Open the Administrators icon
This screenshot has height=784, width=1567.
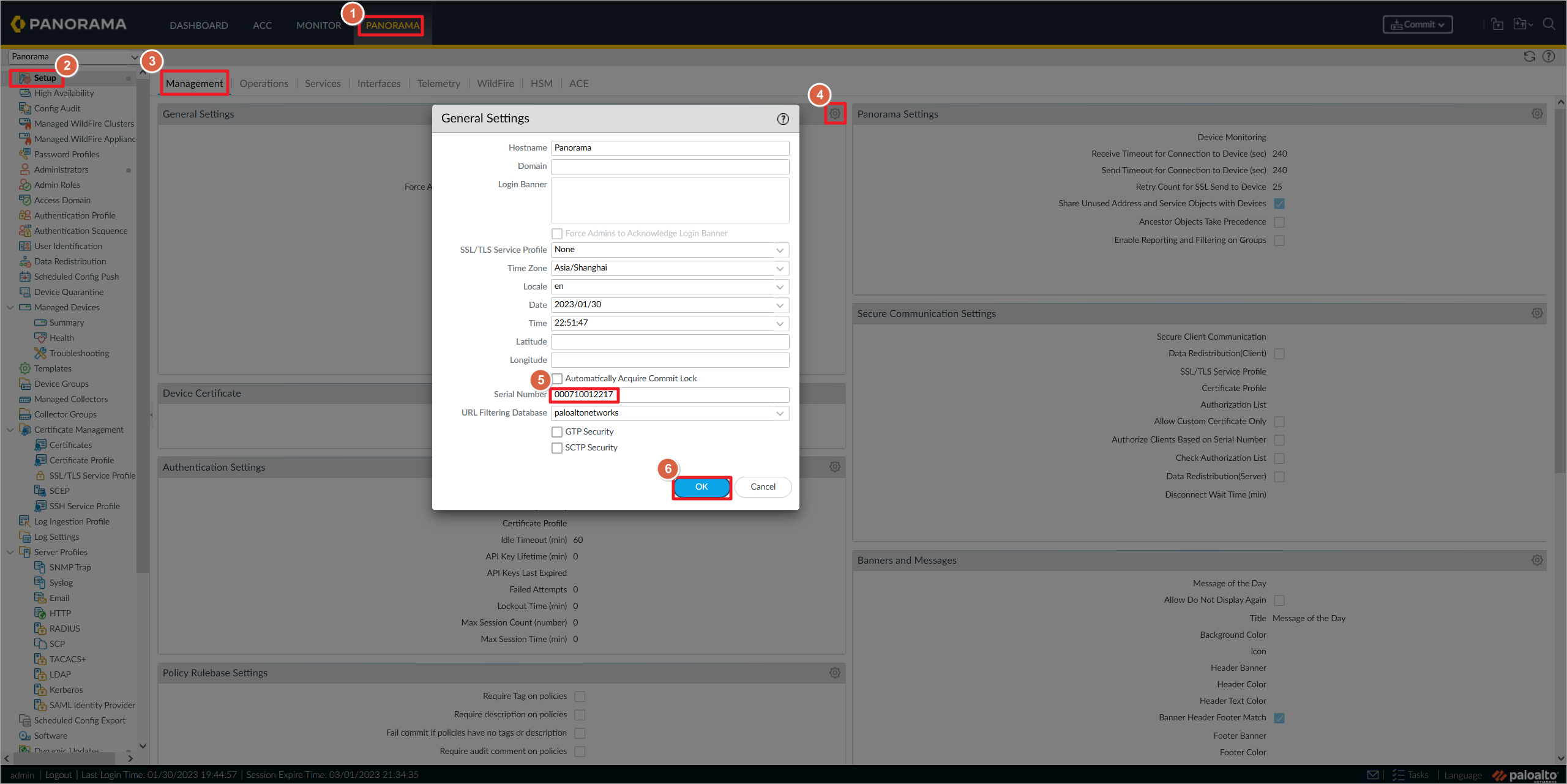(24, 170)
